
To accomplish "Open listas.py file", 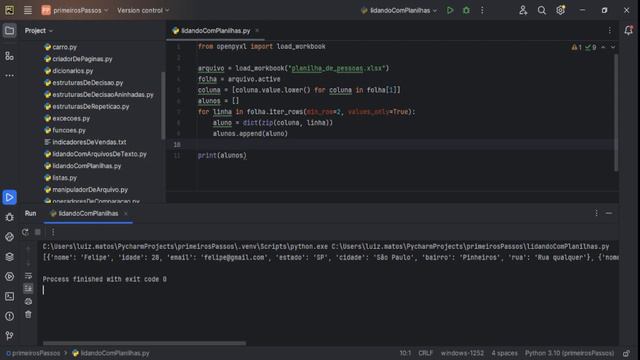I will [60, 177].
